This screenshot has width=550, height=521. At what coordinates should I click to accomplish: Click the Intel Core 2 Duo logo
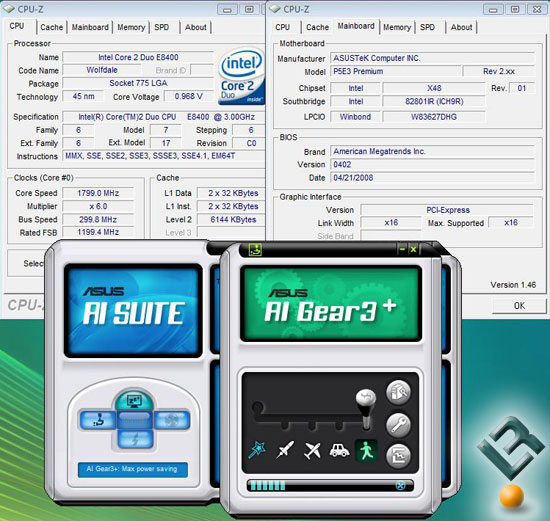coord(242,76)
